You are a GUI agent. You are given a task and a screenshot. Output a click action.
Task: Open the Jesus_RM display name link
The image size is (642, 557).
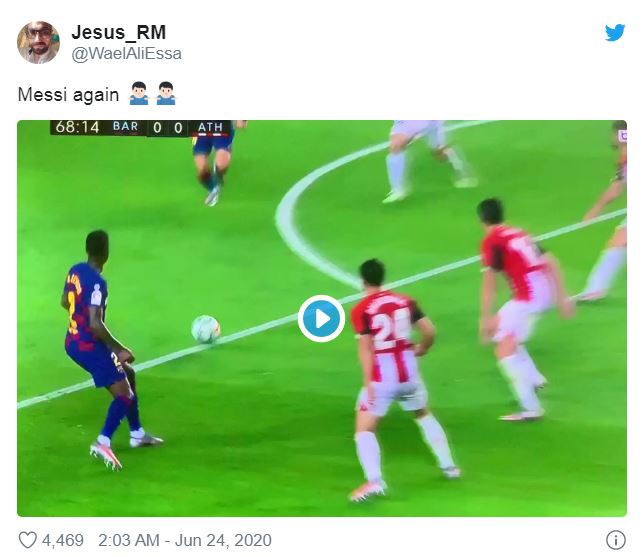pos(119,32)
